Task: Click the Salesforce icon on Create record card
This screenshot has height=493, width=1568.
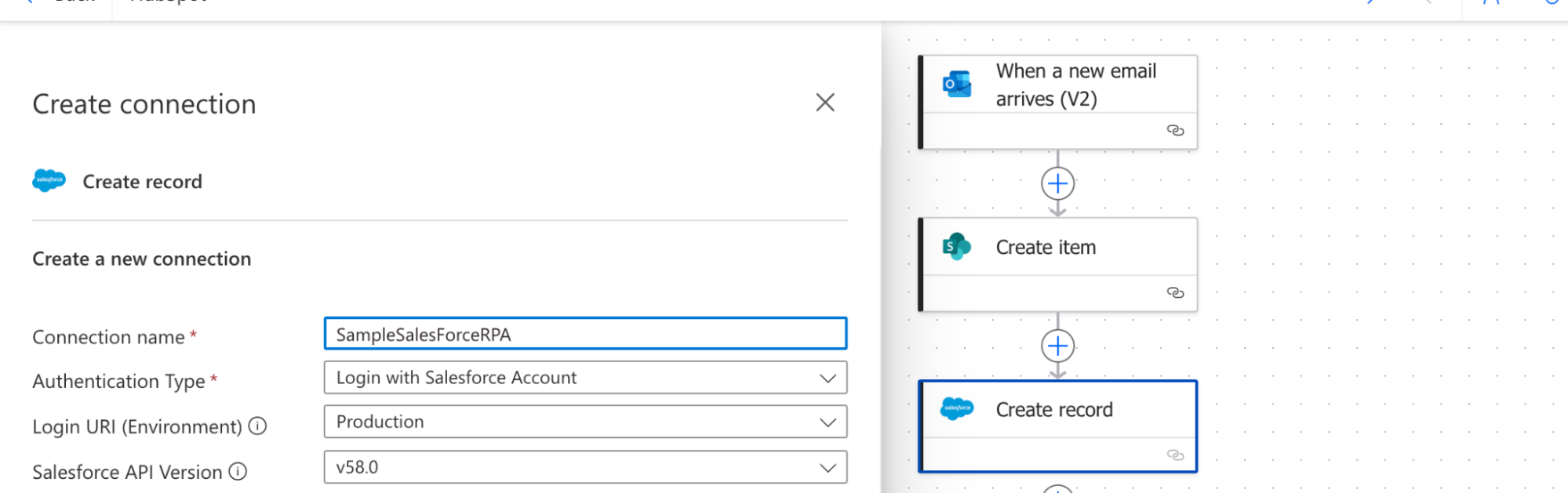Action: click(x=957, y=408)
